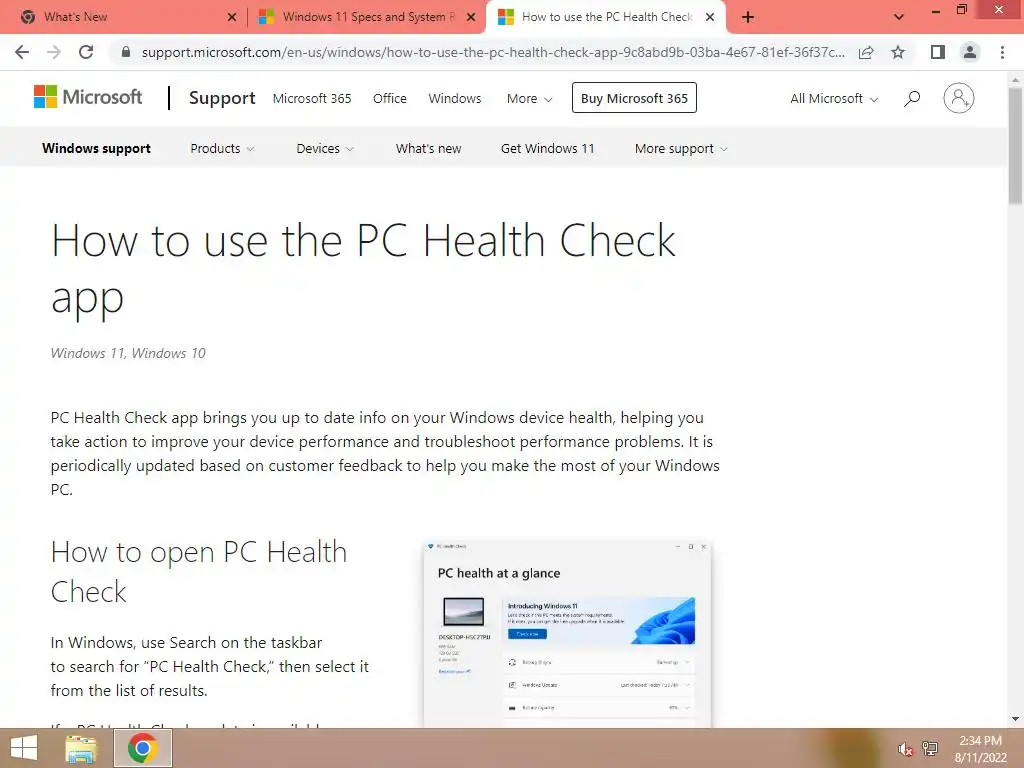Open the Windows support link

pos(97,148)
